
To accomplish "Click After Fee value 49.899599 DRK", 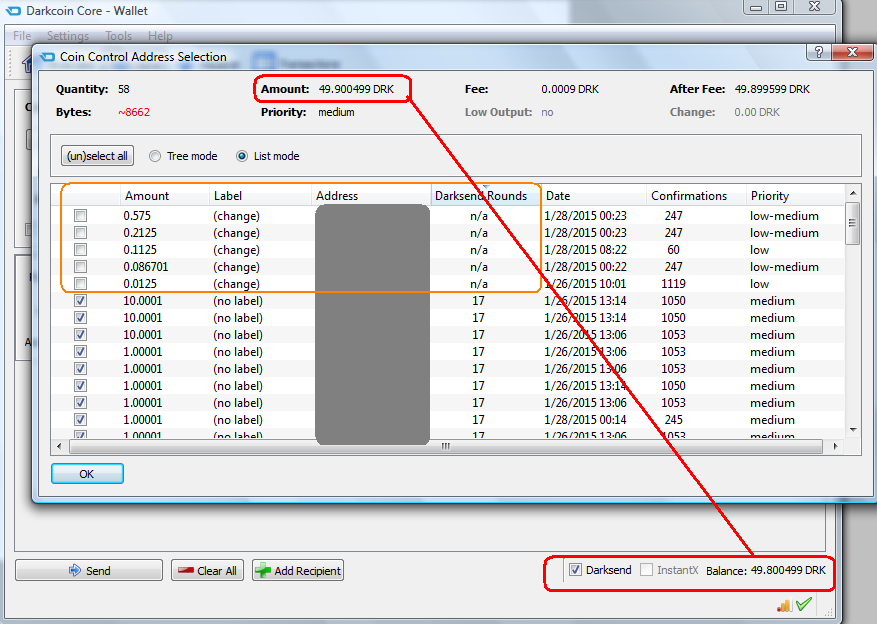I will 772,89.
